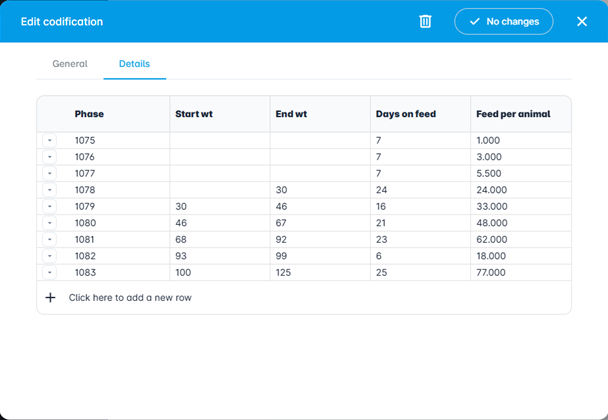Click 'Click here to add a new row'
608x420 pixels.
(x=130, y=298)
